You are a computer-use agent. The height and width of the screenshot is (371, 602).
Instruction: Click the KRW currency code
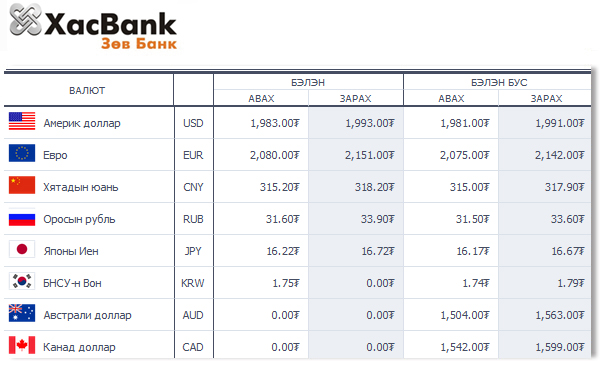point(193,283)
